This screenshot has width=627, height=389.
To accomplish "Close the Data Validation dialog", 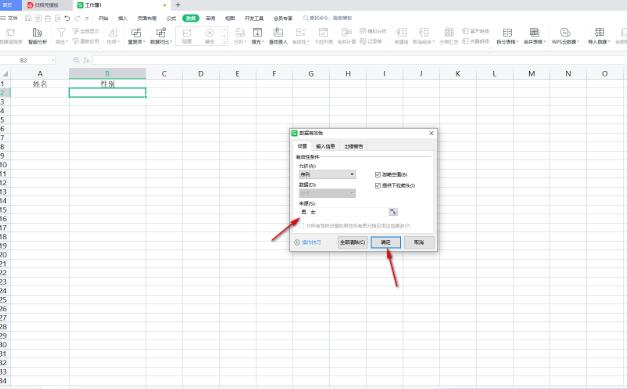I will (431, 133).
